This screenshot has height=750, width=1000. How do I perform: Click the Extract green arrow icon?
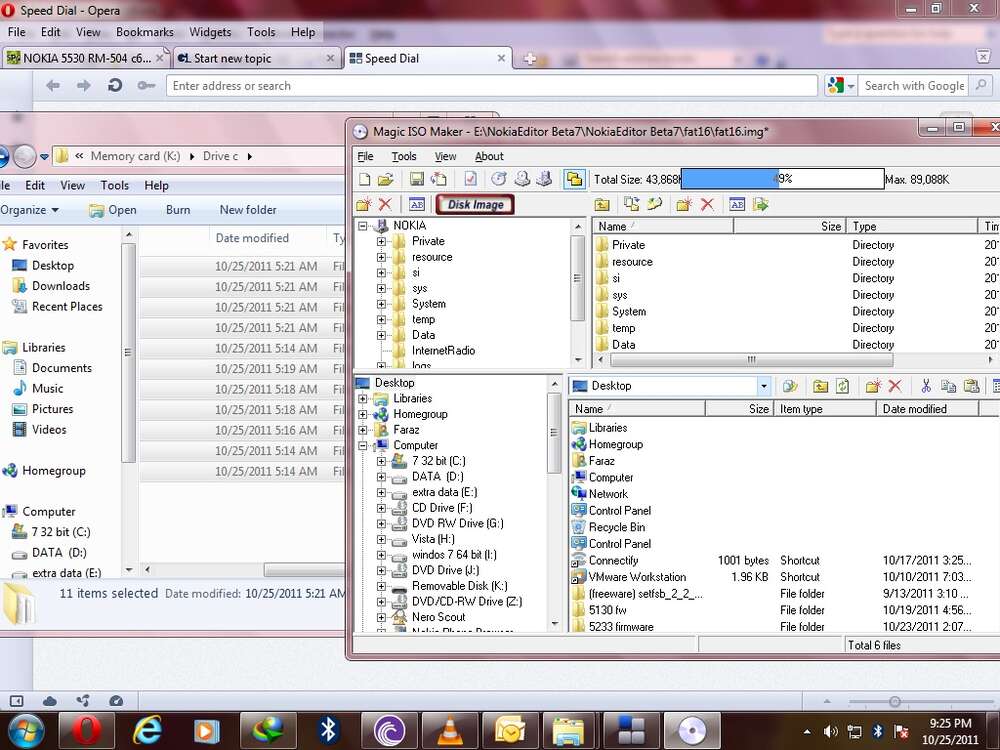[760, 205]
